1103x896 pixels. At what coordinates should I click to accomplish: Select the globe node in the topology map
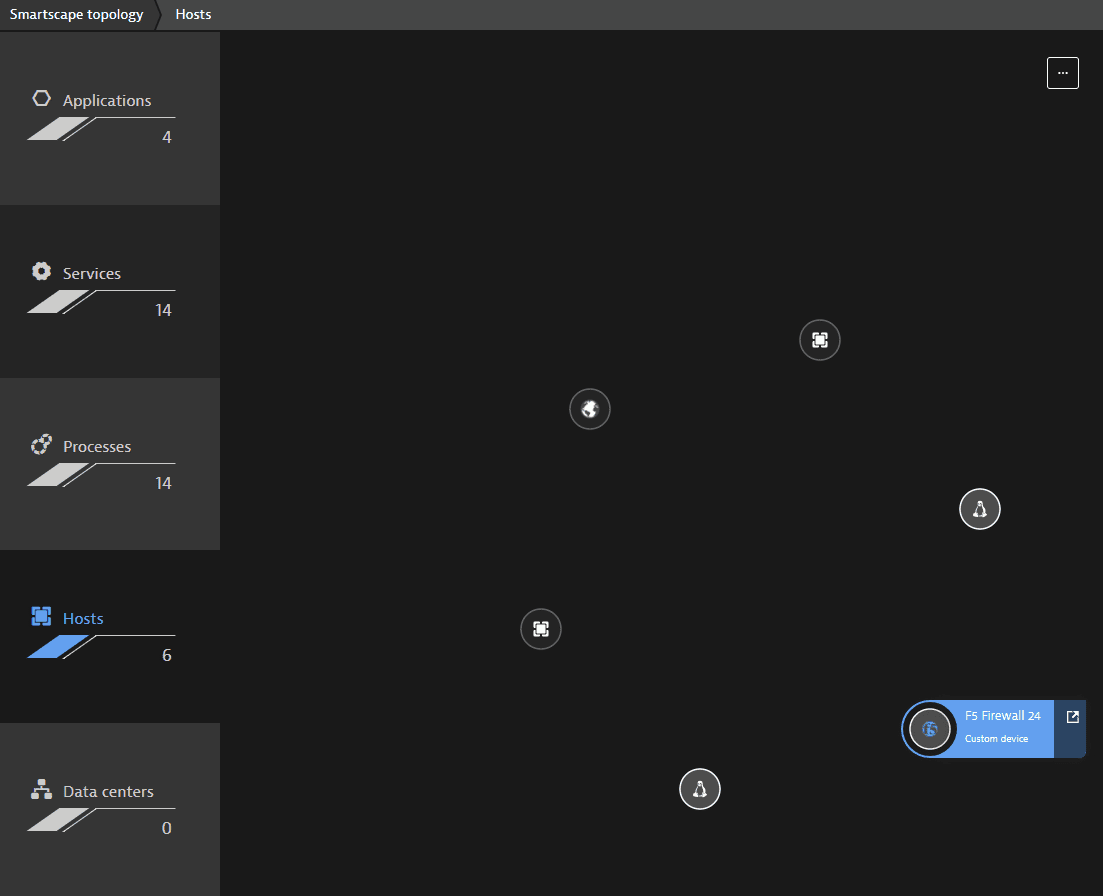click(589, 408)
